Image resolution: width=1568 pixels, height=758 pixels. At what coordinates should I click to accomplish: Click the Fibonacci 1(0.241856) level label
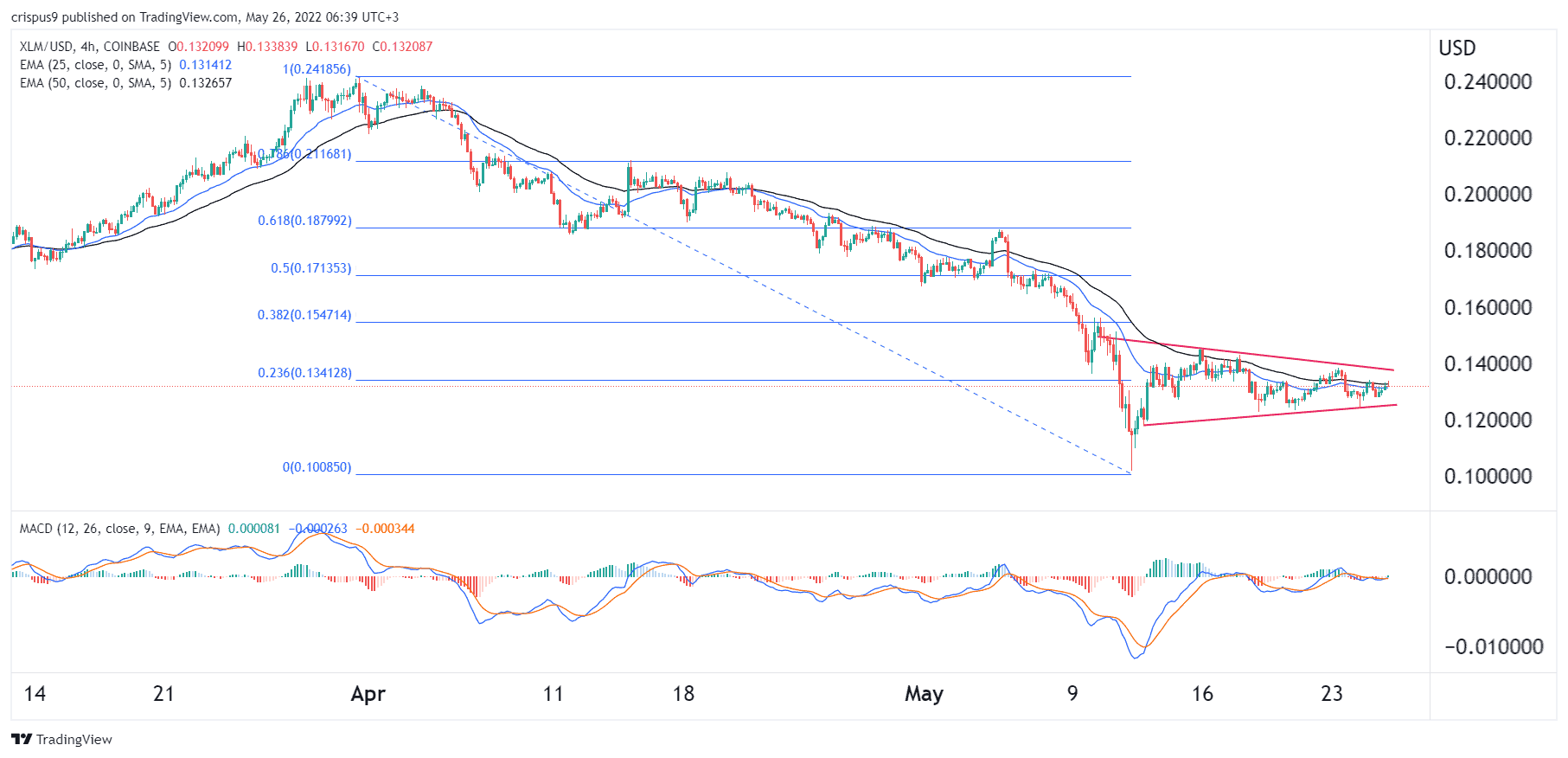[317, 69]
